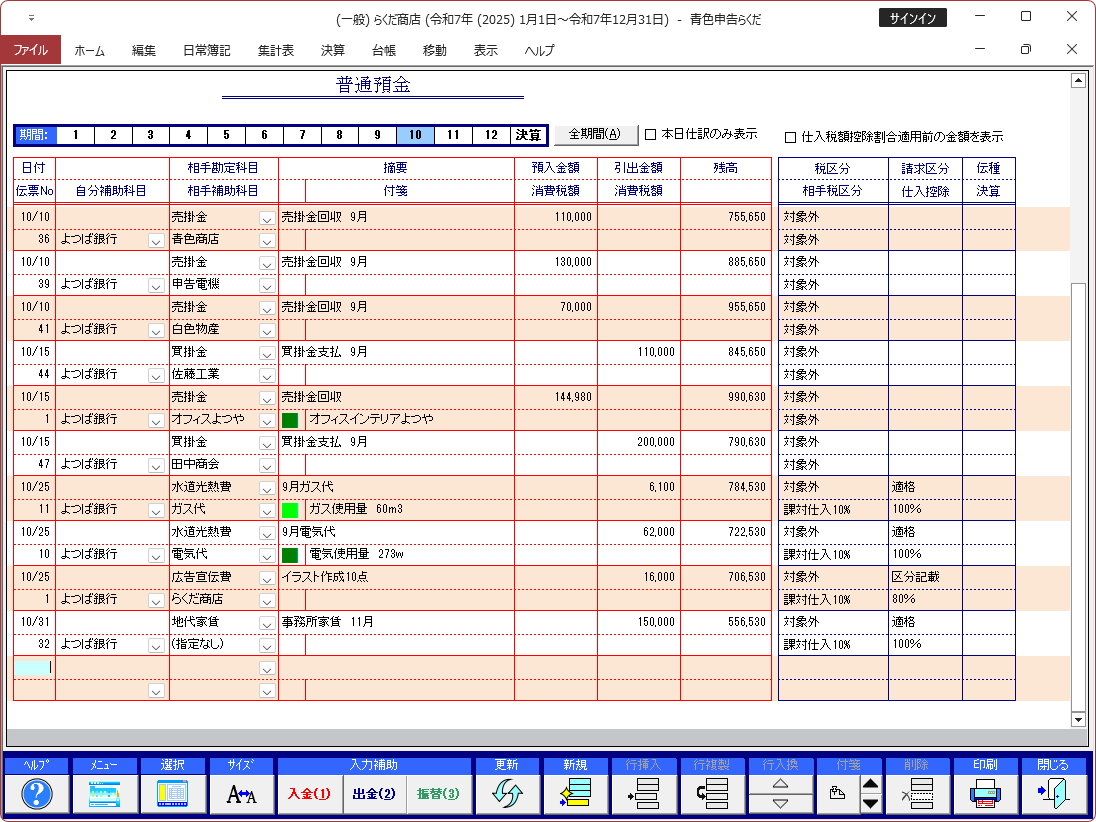Image resolution: width=1096 pixels, height=822 pixels.
Task: Click the Help question mark icon
Action: tap(36, 795)
